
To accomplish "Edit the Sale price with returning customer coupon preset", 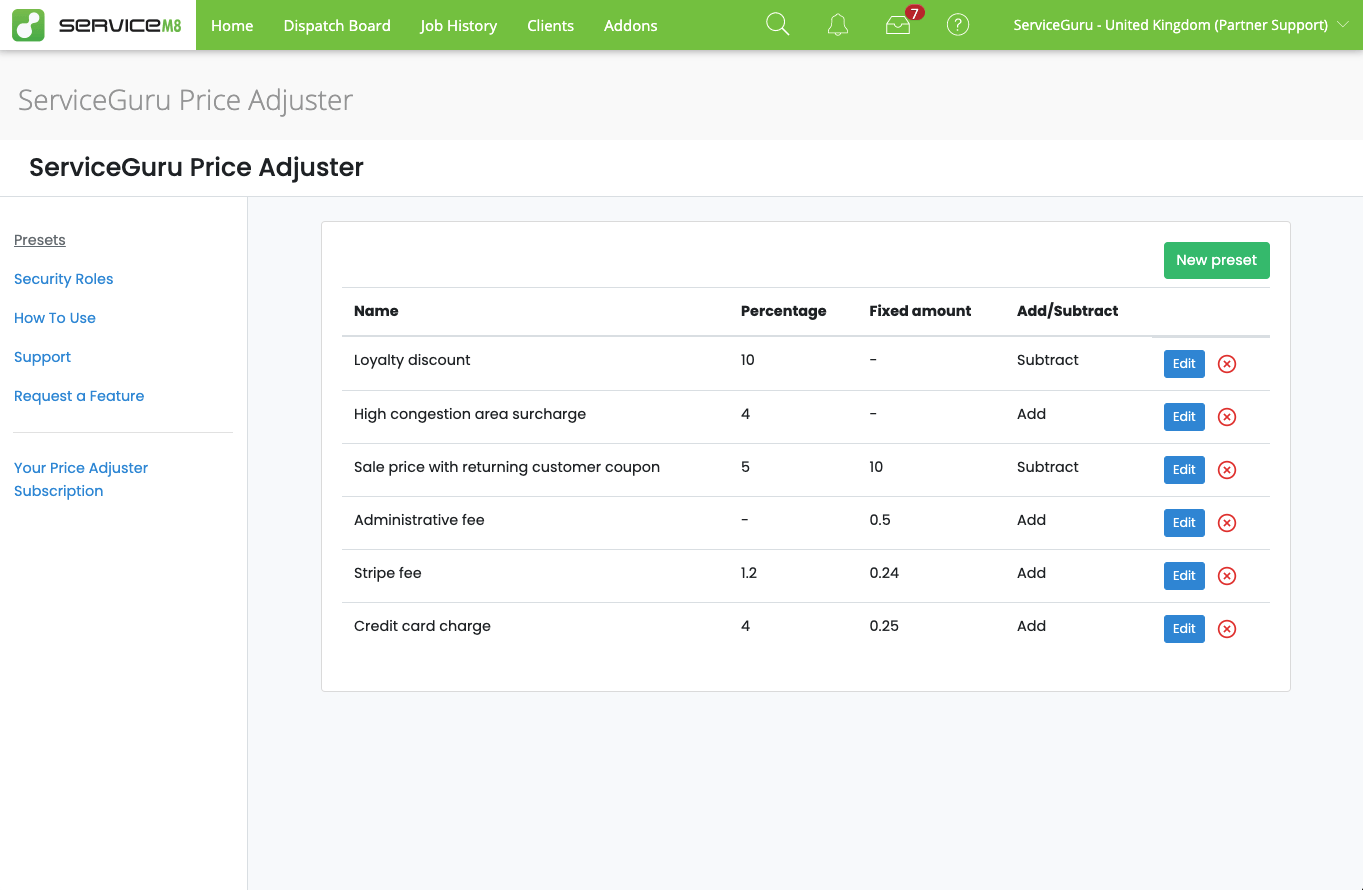I will (1184, 470).
